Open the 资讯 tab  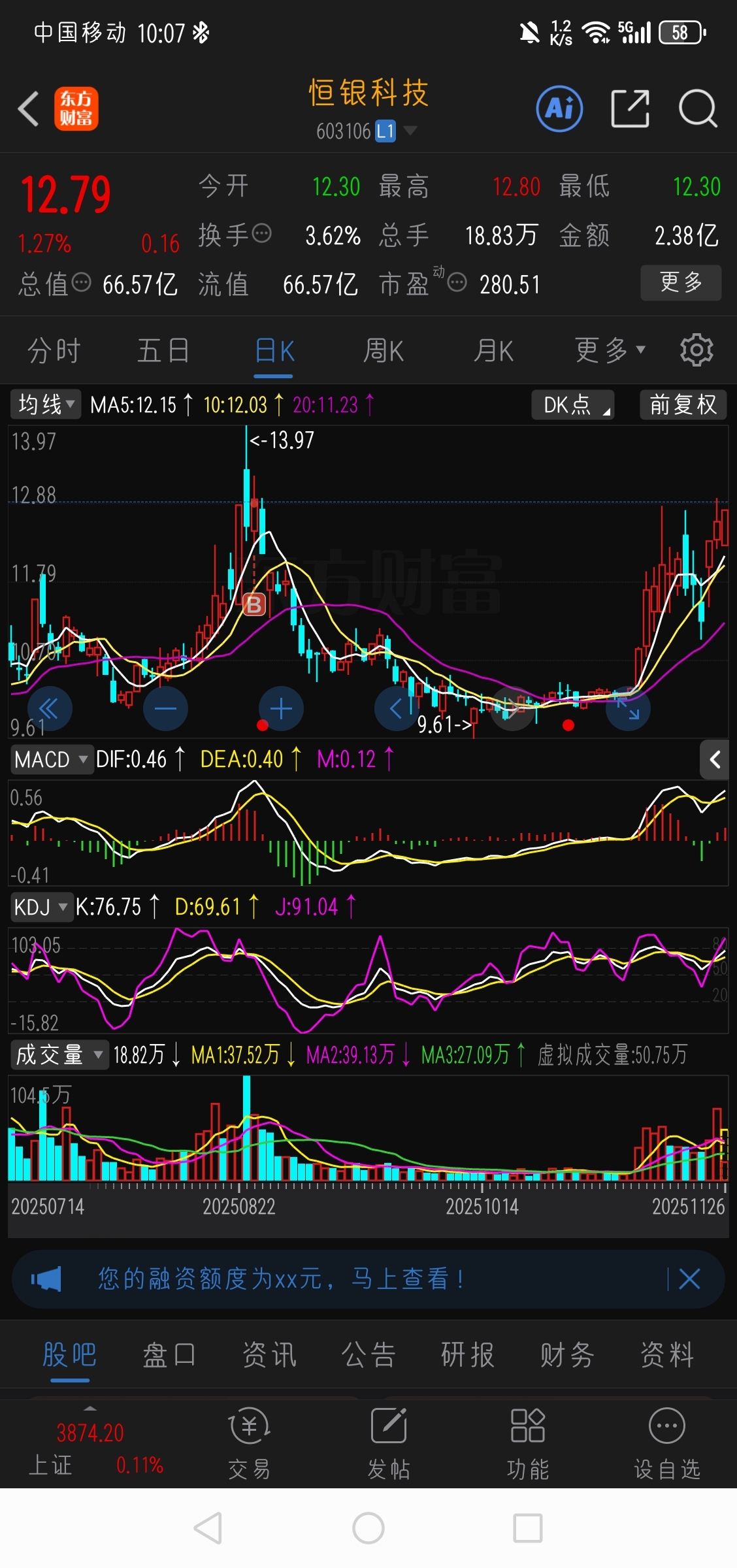tap(269, 1354)
